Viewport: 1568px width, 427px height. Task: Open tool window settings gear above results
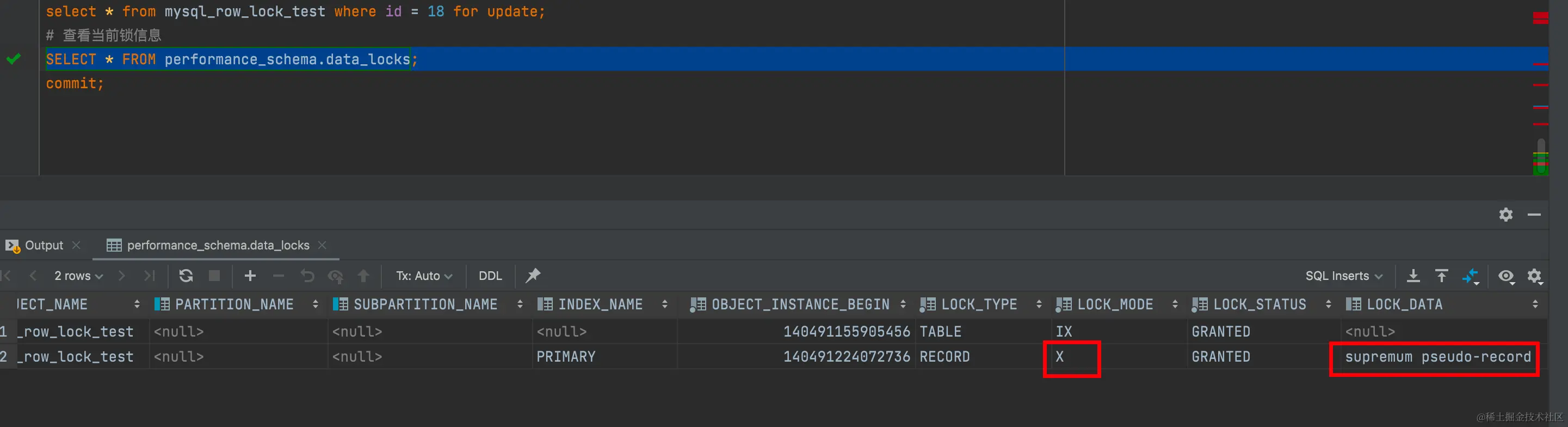pos(1505,215)
